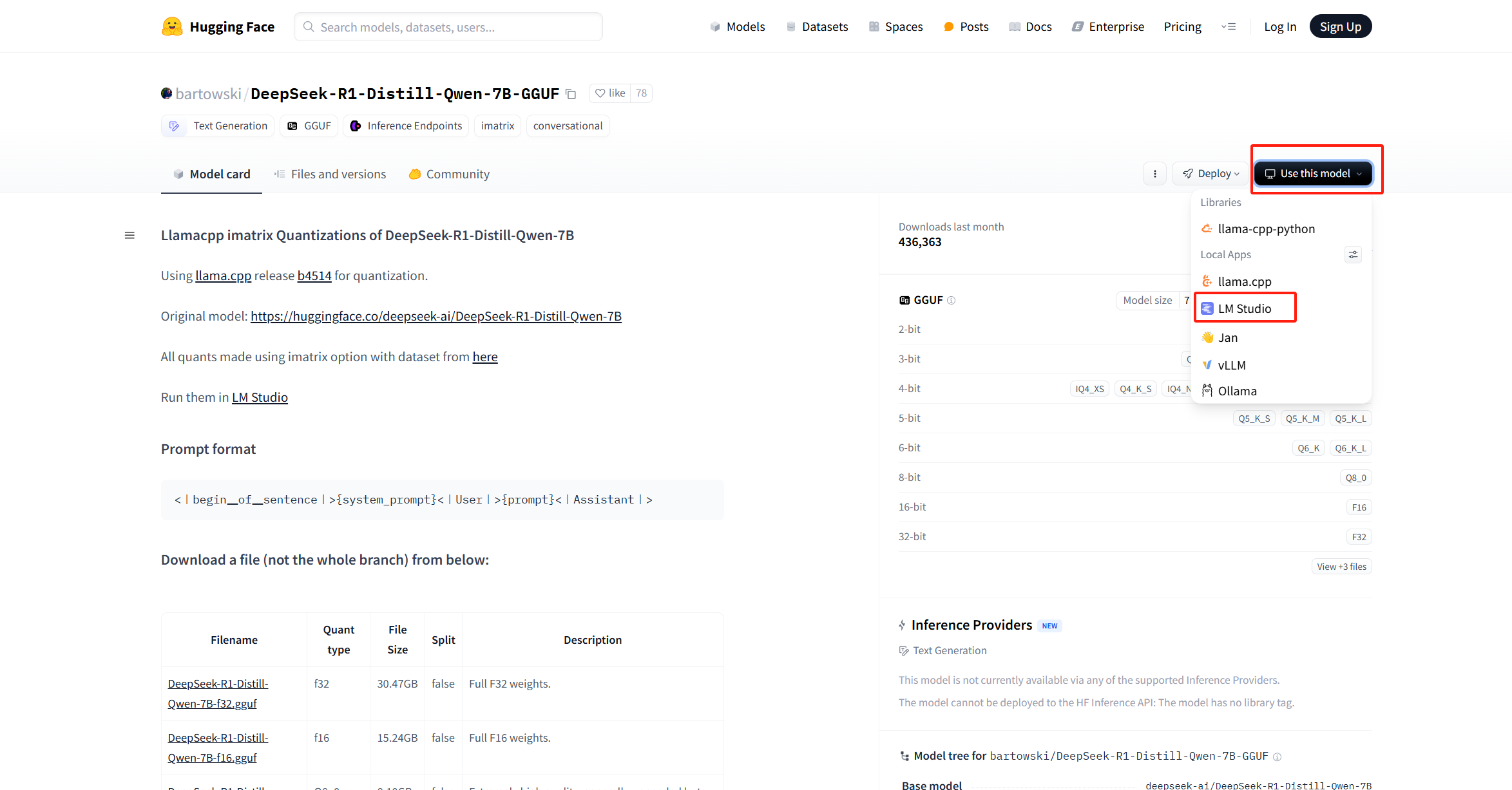Open Spaces from the top navigation
This screenshot has width=1512, height=790.
tap(895, 26)
